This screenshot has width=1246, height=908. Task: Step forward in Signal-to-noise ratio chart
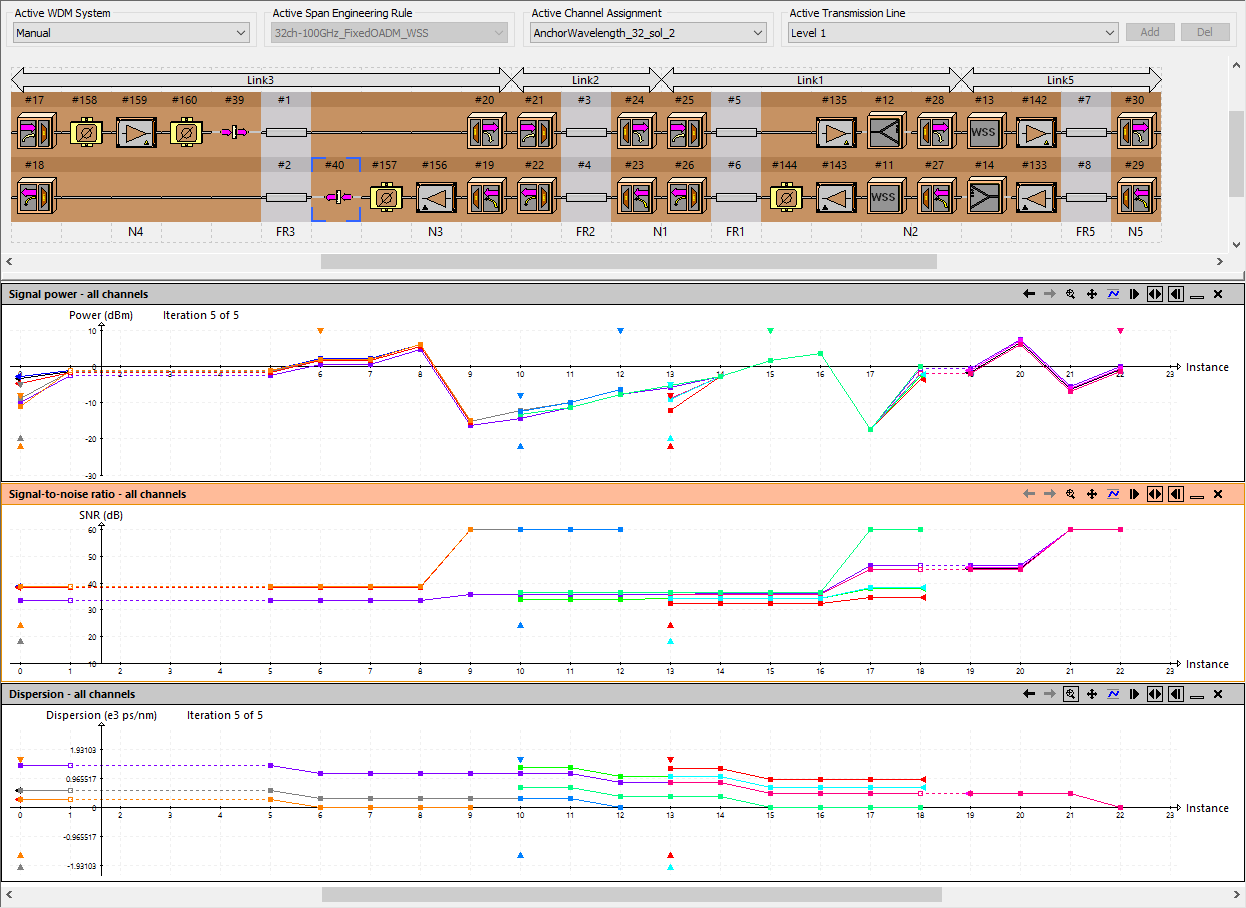[x=1134, y=494]
